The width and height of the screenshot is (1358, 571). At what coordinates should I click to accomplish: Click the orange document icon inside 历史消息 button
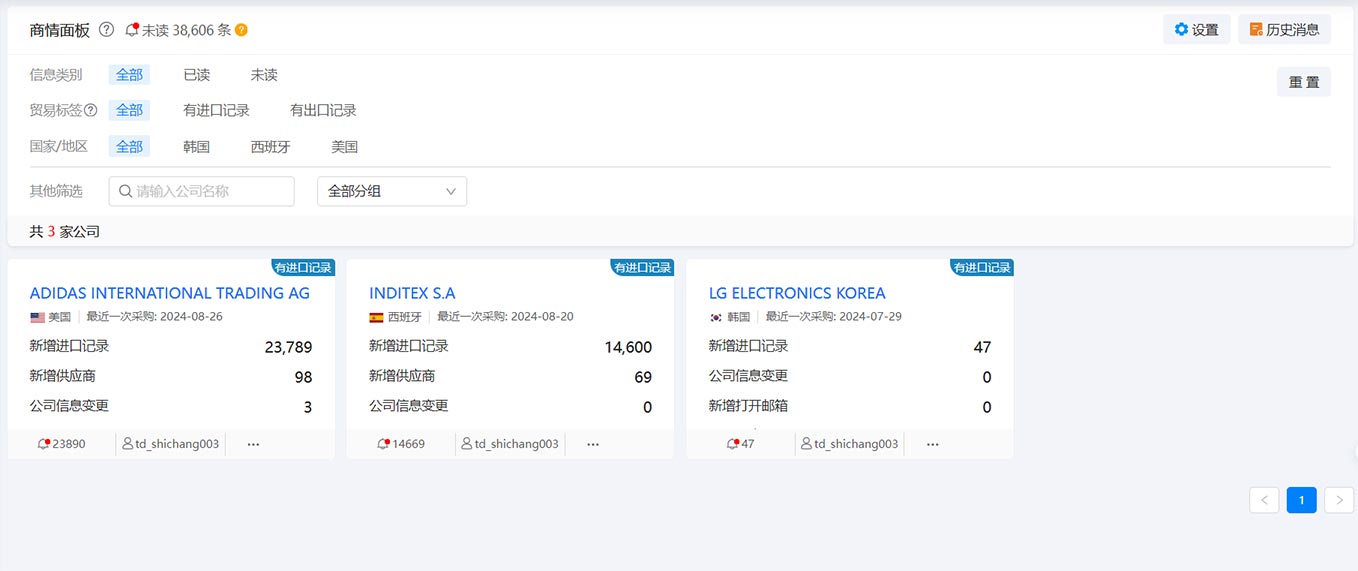tap(1256, 30)
